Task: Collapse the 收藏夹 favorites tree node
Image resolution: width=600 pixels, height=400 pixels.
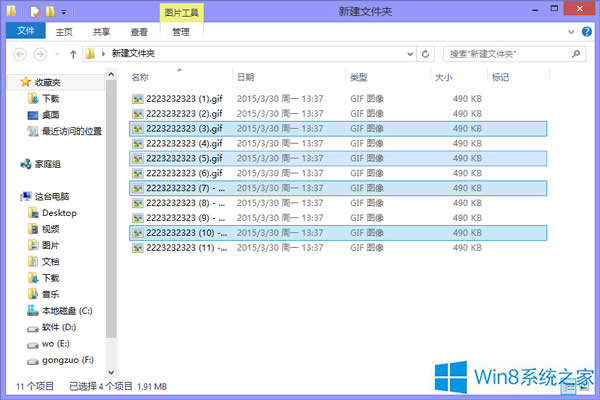Action: point(10,81)
